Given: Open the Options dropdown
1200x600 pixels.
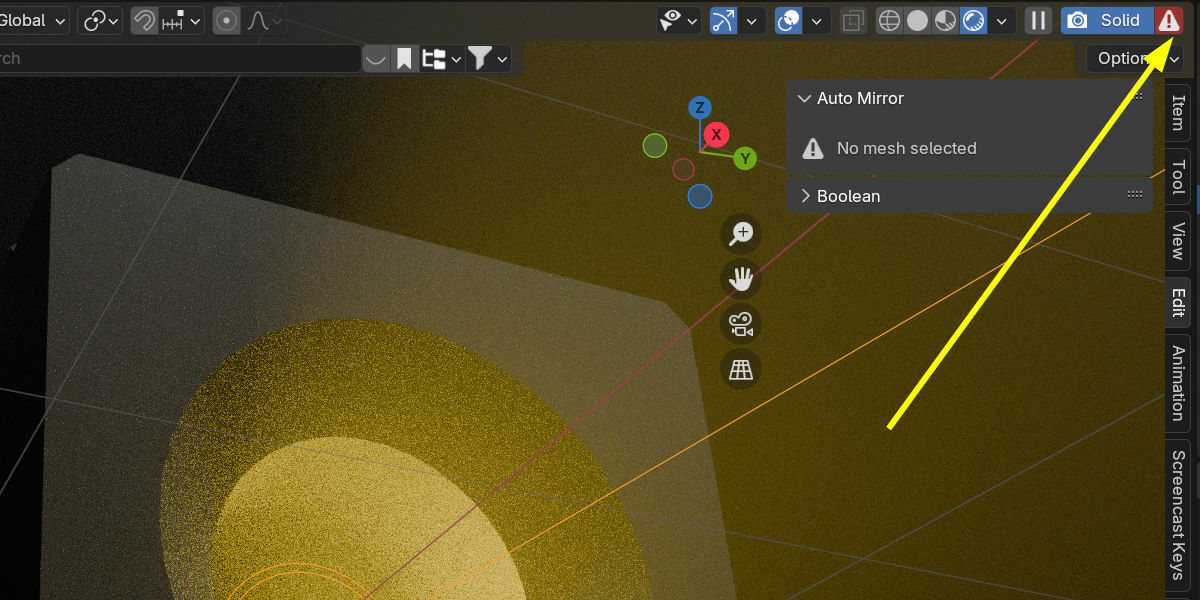Looking at the screenshot, I should point(1137,58).
